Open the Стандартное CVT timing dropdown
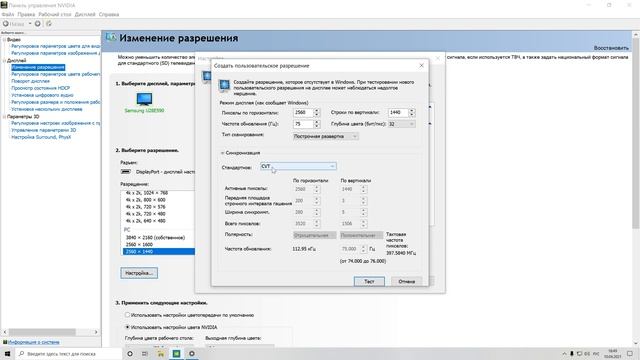This screenshot has width=640, height=360. pos(298,166)
